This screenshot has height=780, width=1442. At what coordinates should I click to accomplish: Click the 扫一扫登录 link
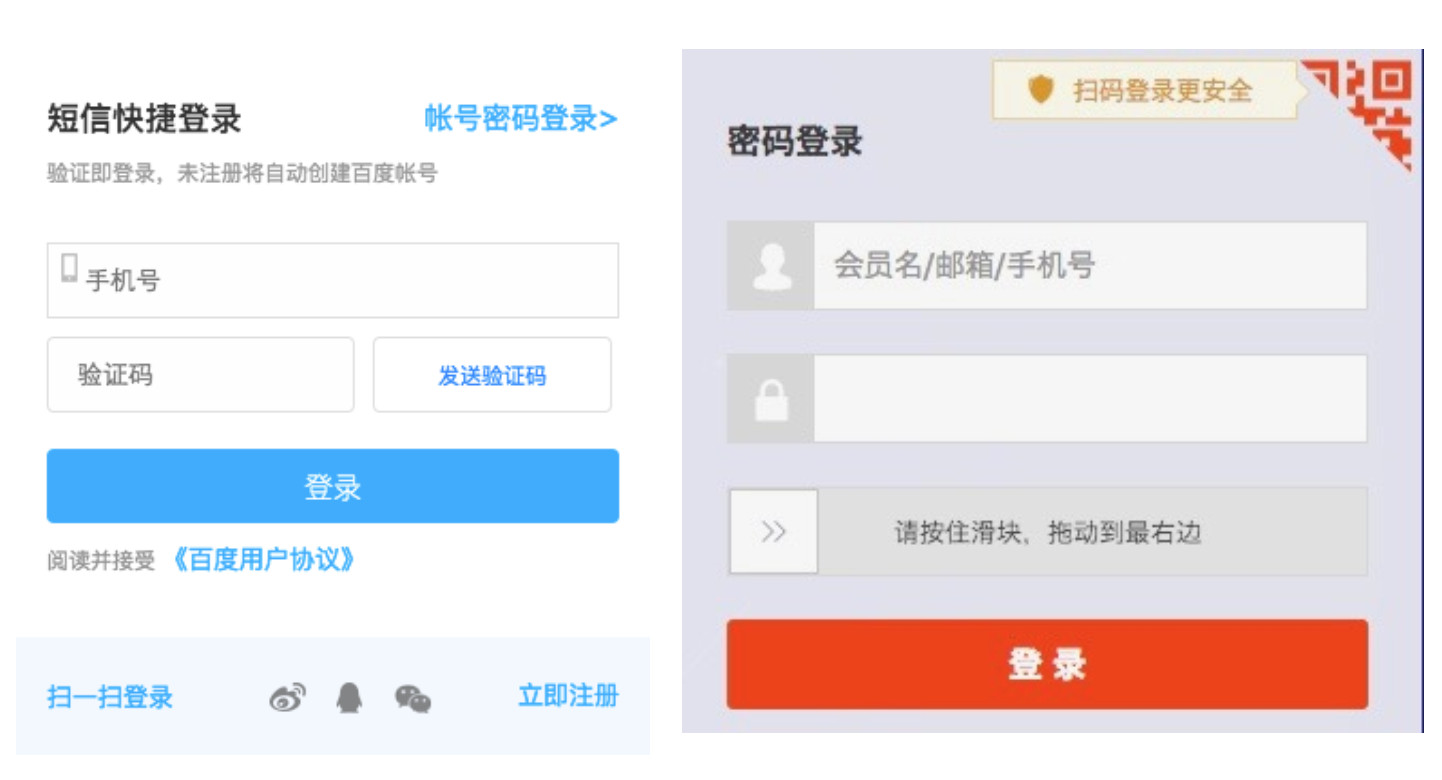tap(110, 697)
